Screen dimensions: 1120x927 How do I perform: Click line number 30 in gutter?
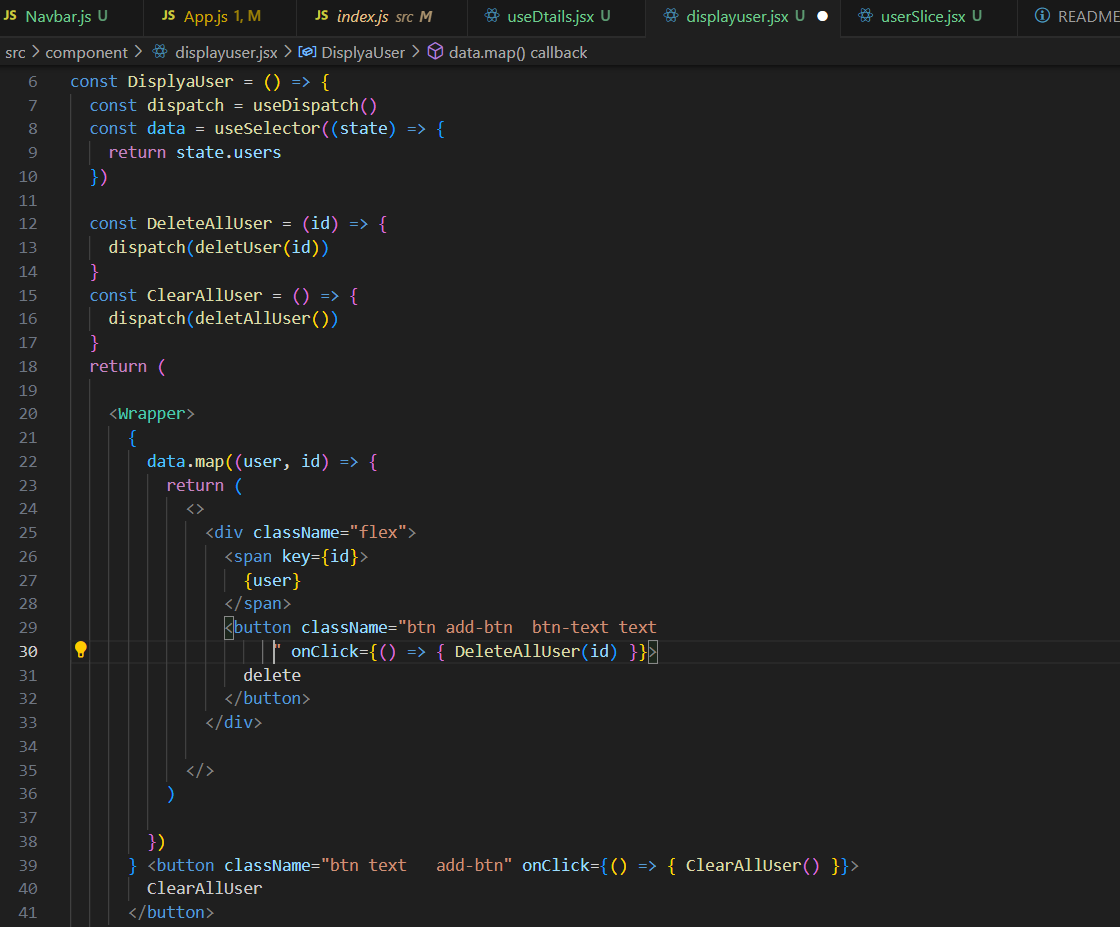tap(28, 651)
